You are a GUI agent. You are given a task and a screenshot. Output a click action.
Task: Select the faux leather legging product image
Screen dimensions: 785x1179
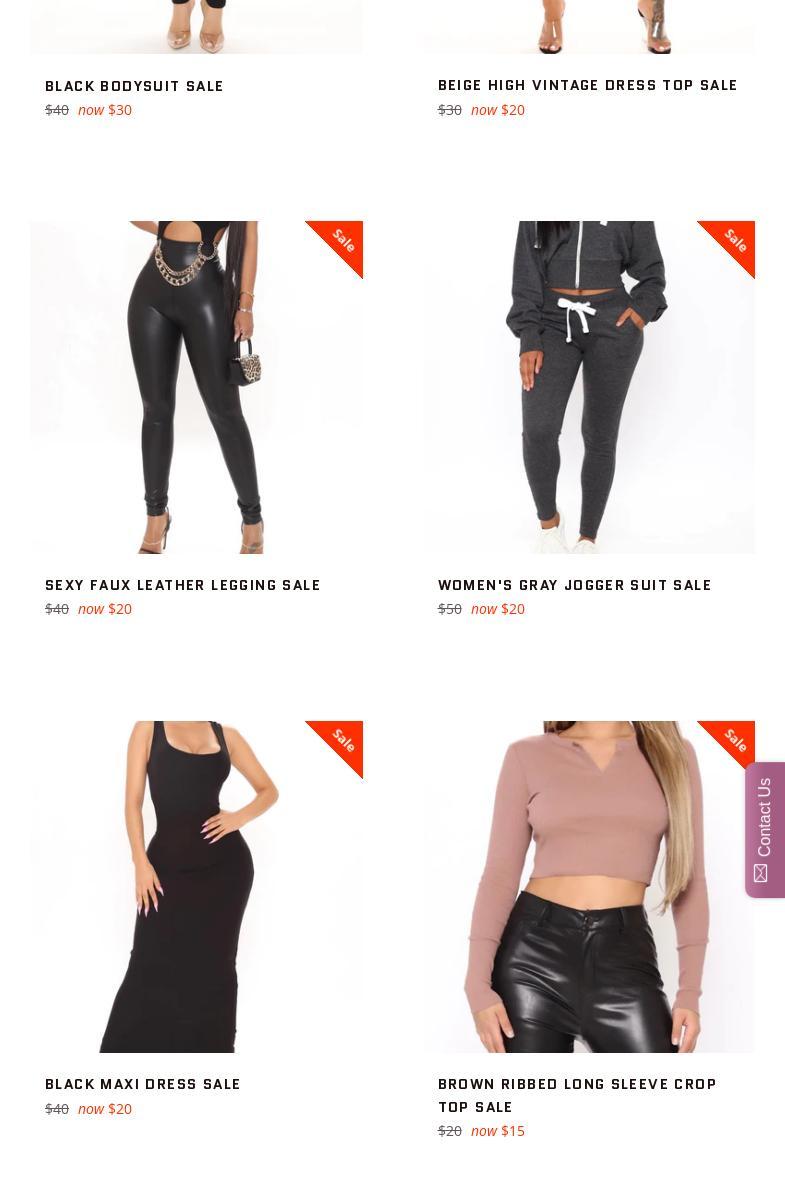(196, 387)
